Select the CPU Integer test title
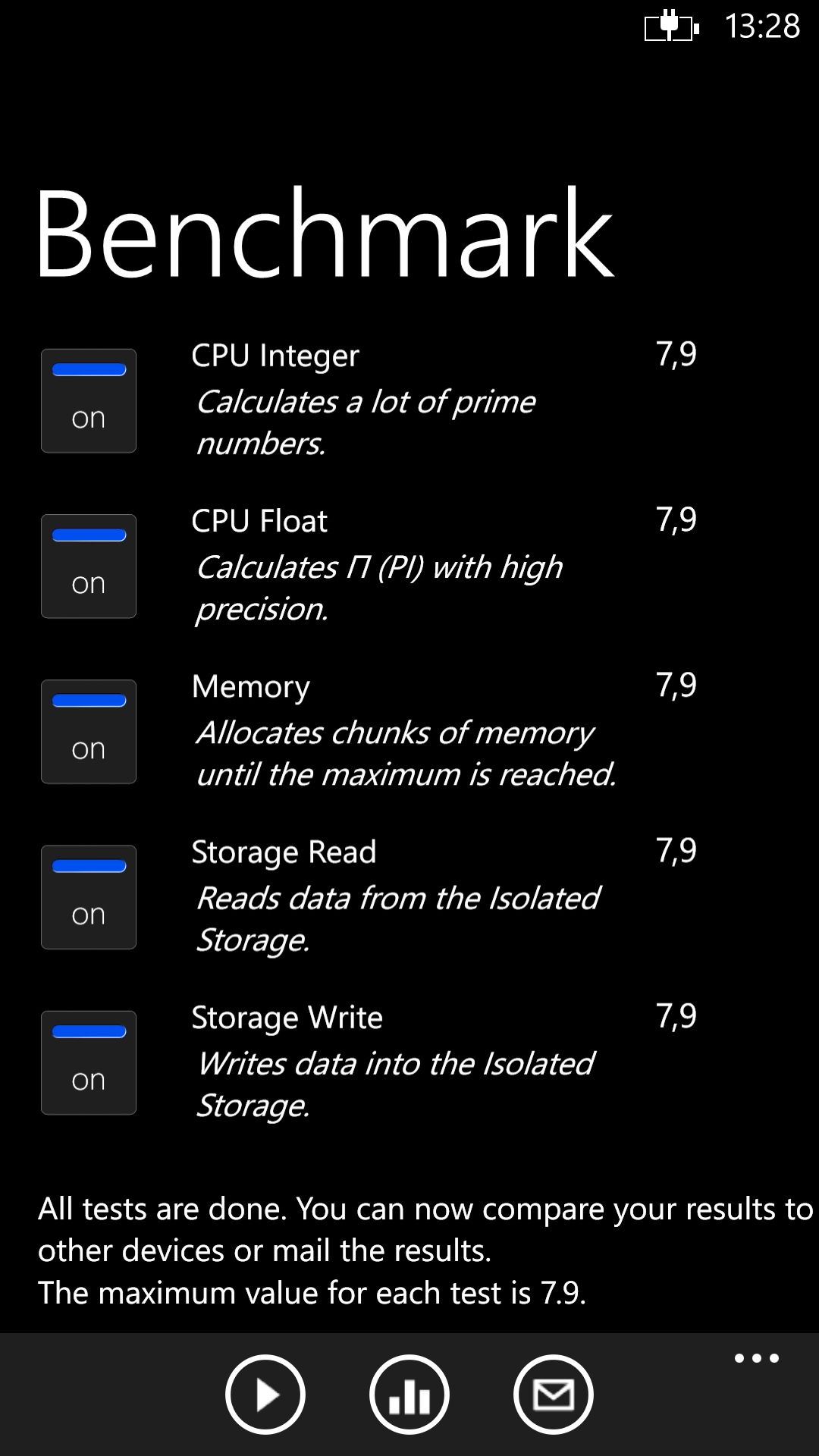Screen dimensions: 819x1456 275,356
